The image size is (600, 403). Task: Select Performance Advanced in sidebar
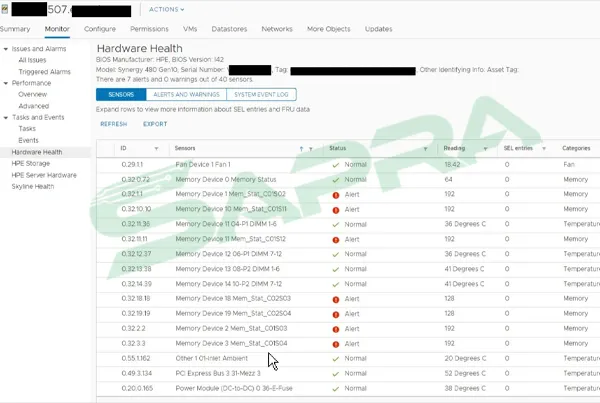click(34, 106)
